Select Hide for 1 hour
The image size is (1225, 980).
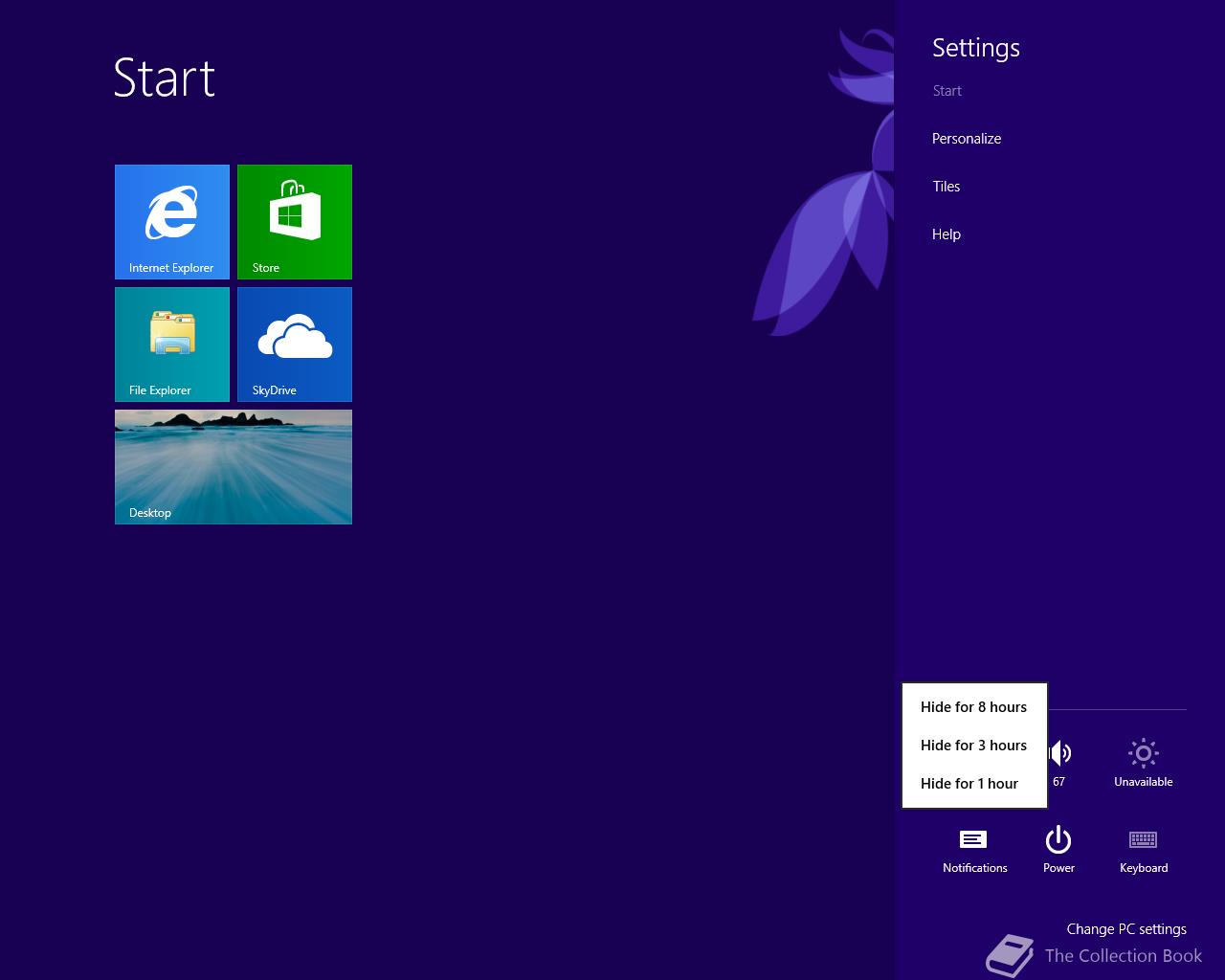tap(974, 784)
